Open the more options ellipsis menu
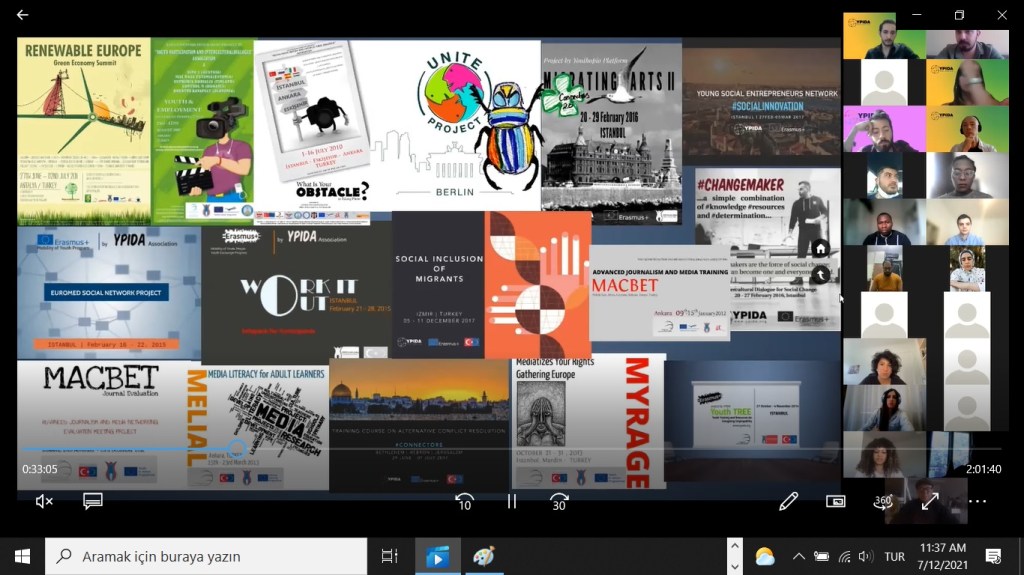Screen dimensions: 1024x575 [x=977, y=501]
